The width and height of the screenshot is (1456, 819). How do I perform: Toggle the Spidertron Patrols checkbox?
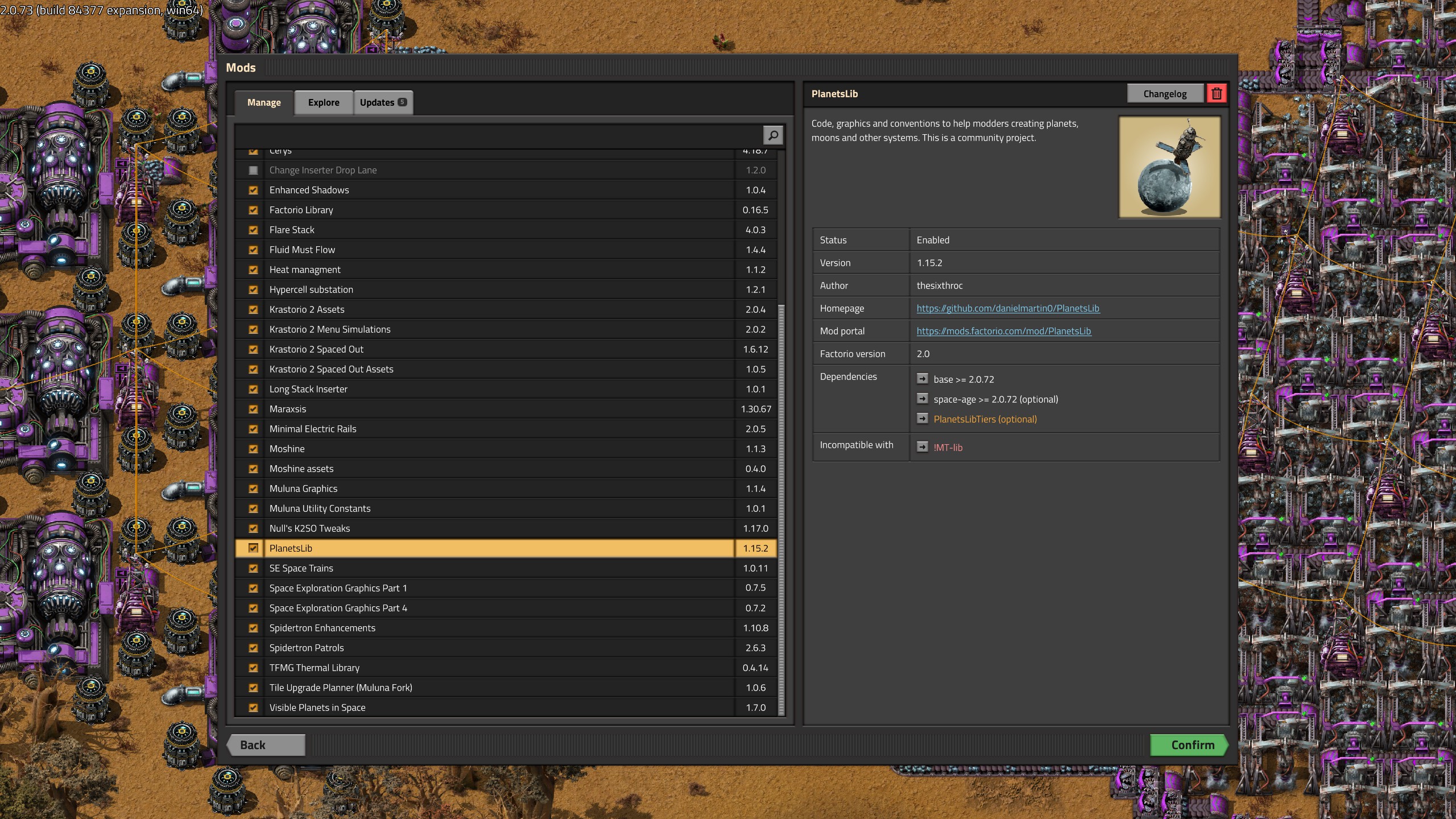tap(253, 648)
